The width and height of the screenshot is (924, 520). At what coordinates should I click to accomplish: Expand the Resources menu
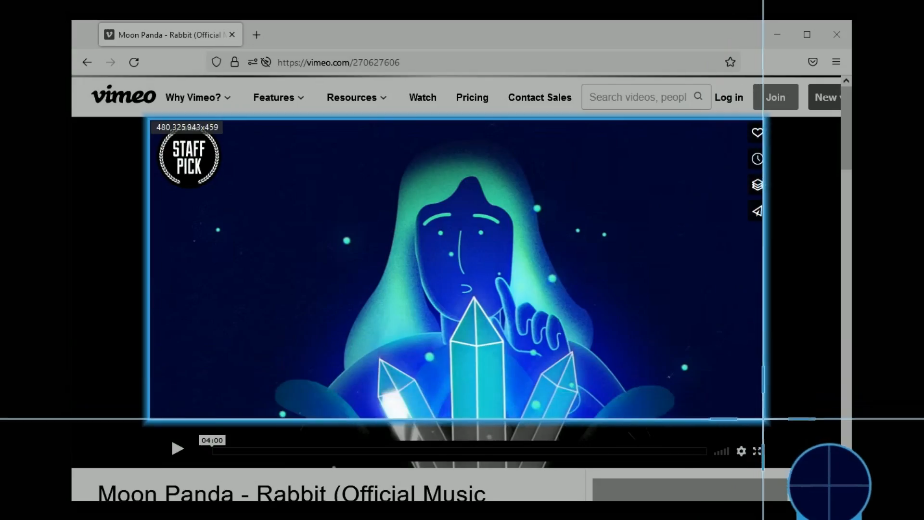[x=357, y=97]
